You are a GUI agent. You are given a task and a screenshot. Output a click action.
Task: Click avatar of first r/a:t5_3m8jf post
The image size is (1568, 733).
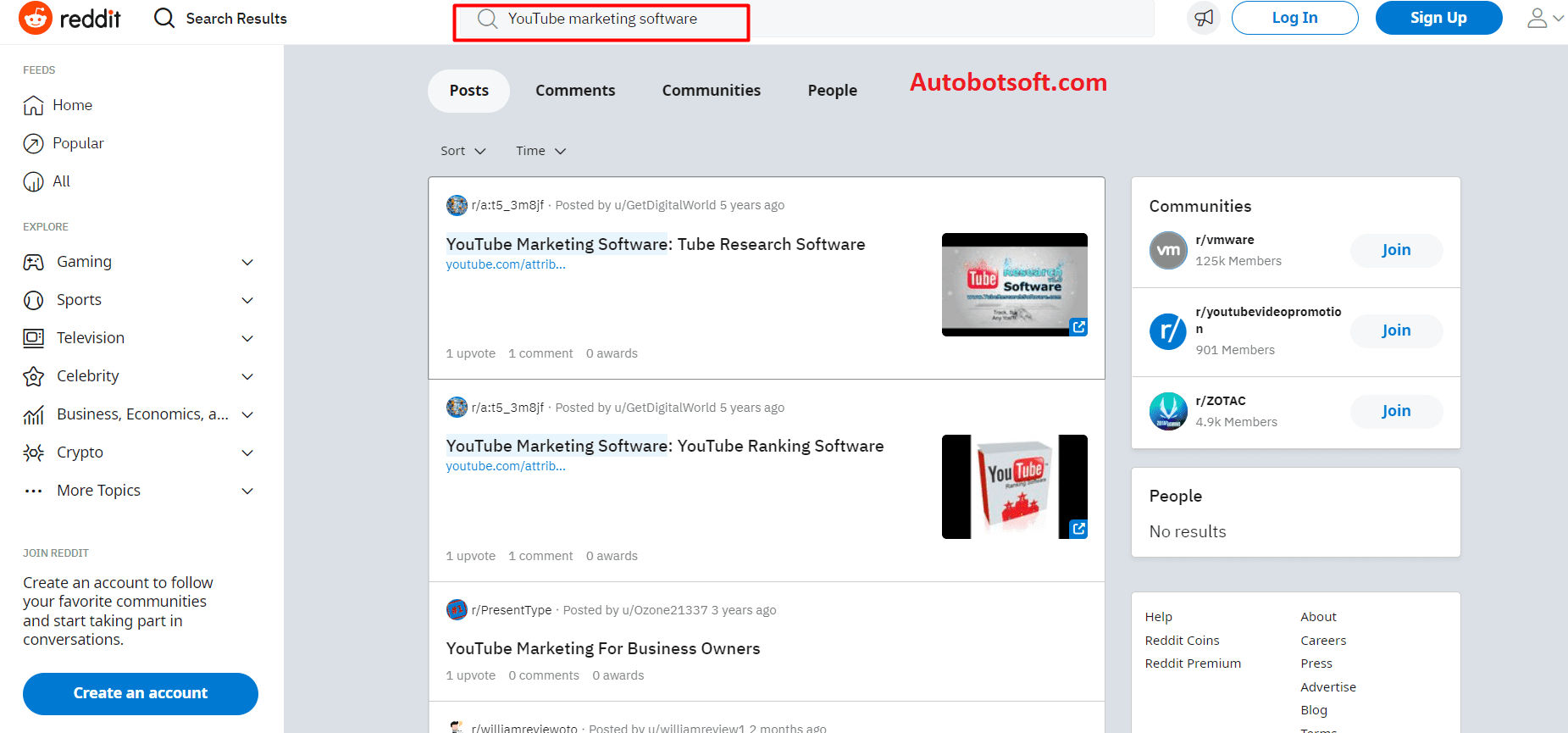point(457,205)
